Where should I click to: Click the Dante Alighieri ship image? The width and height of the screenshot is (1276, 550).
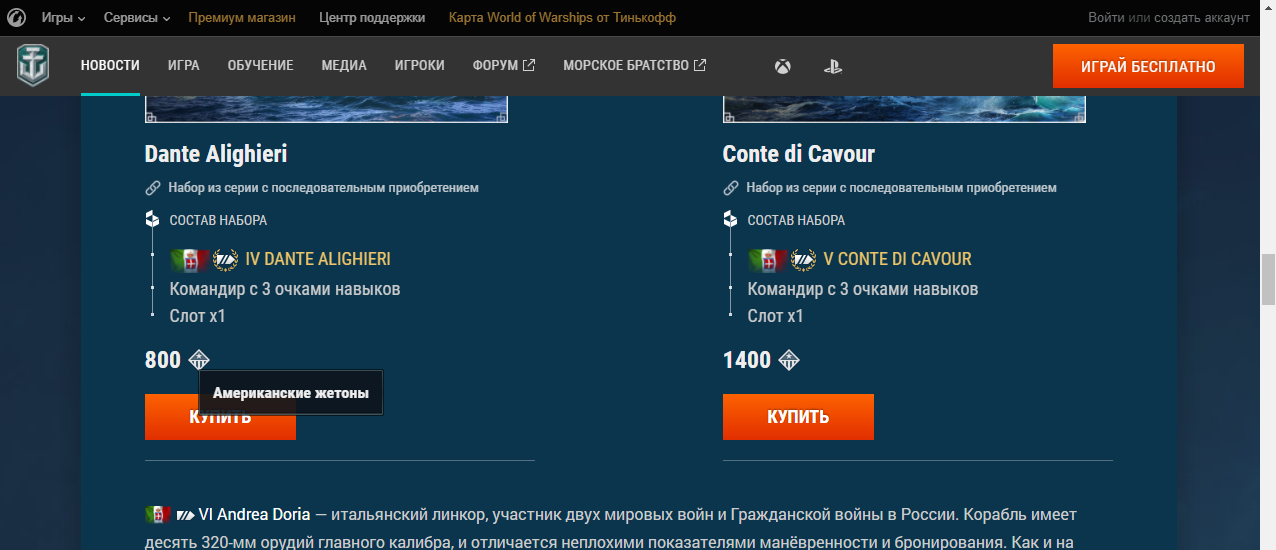(x=326, y=109)
